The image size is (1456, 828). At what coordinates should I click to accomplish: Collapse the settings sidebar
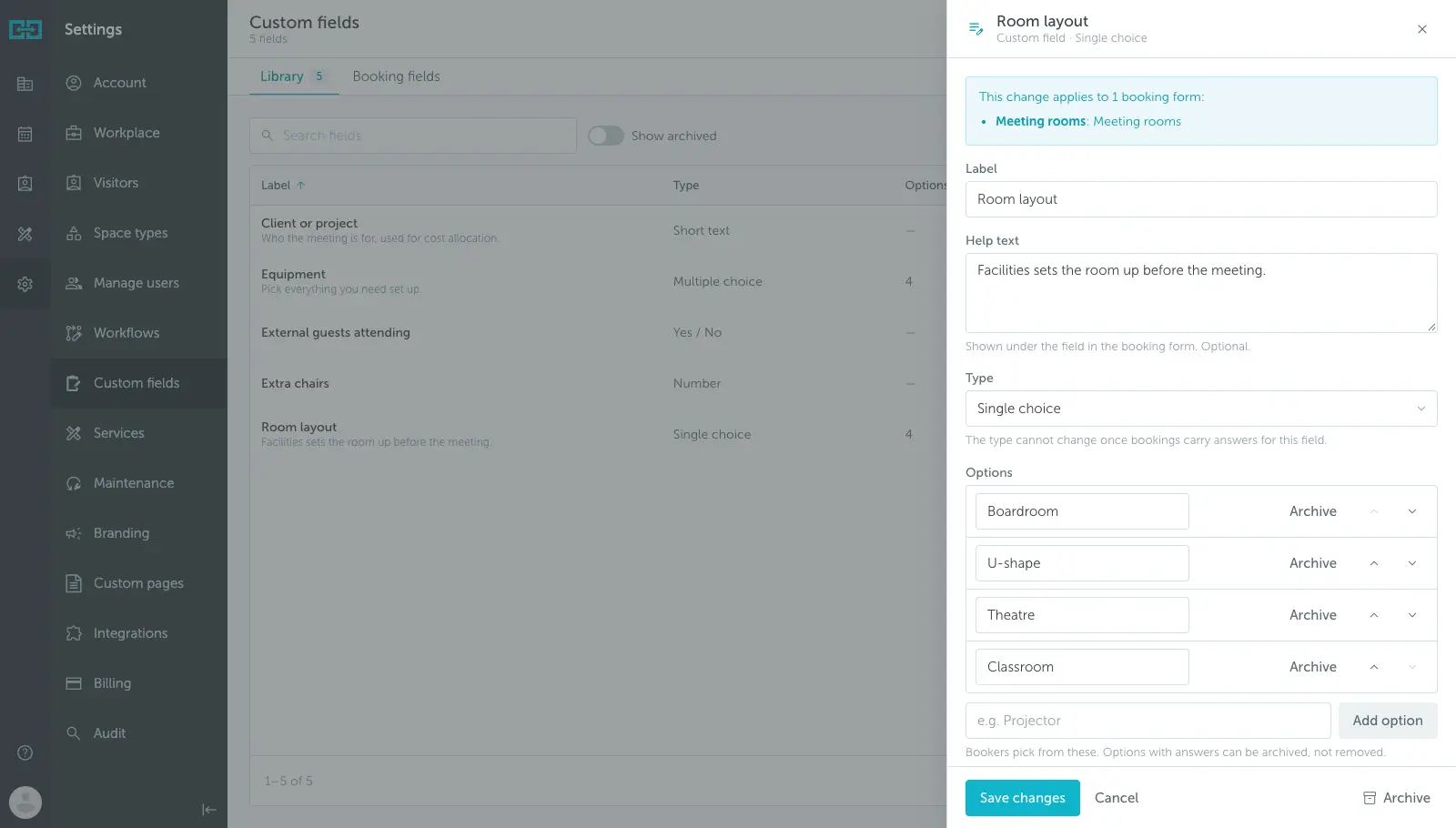[209, 810]
